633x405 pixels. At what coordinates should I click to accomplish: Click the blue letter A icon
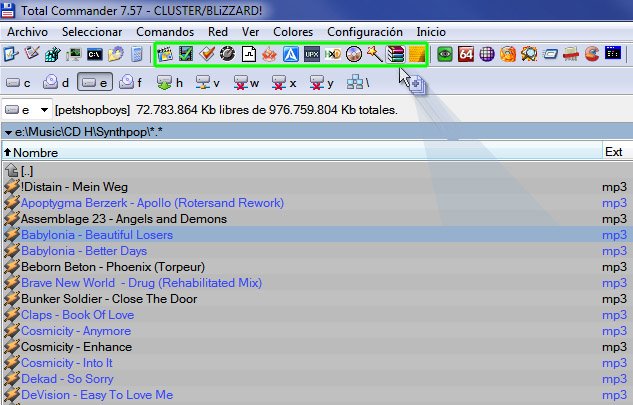coord(291,54)
